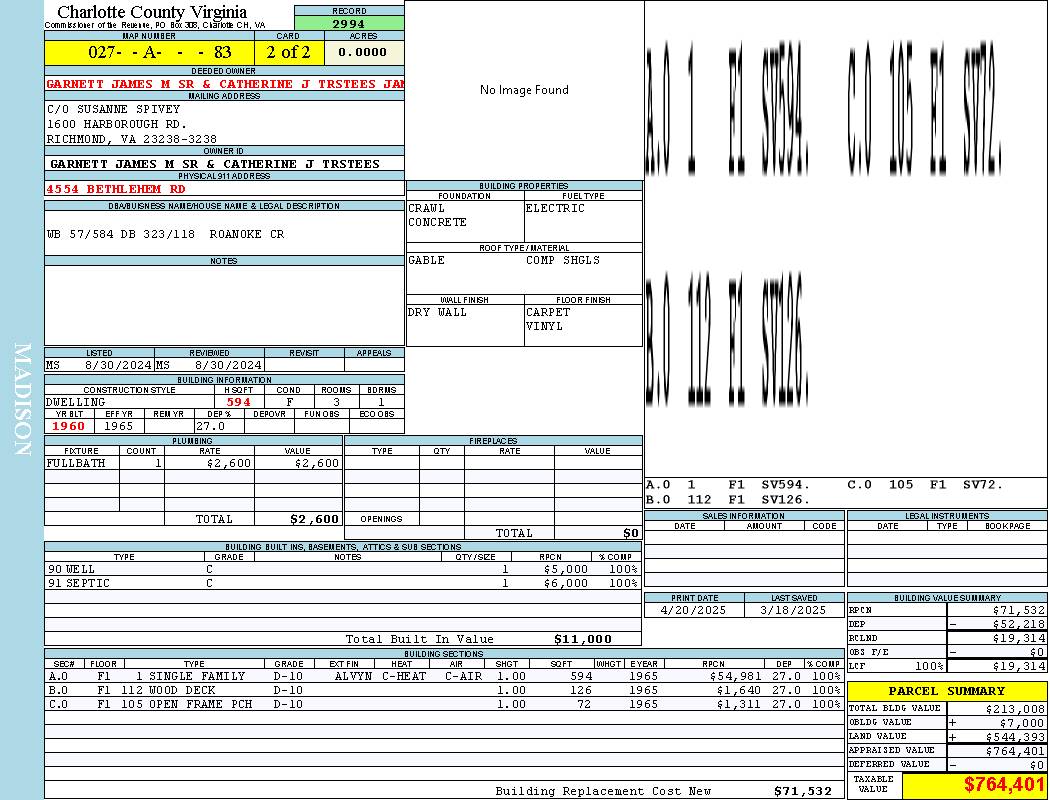Viewport: 1050px width, 800px height.
Task: Click the empty Appeals field
Action: (x=374, y=365)
